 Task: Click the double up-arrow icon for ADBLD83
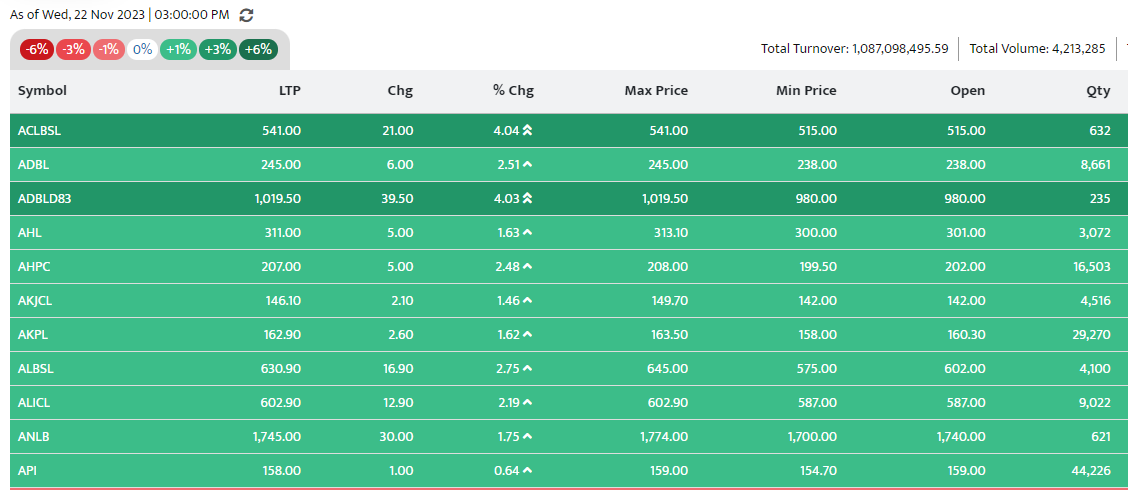pos(527,199)
